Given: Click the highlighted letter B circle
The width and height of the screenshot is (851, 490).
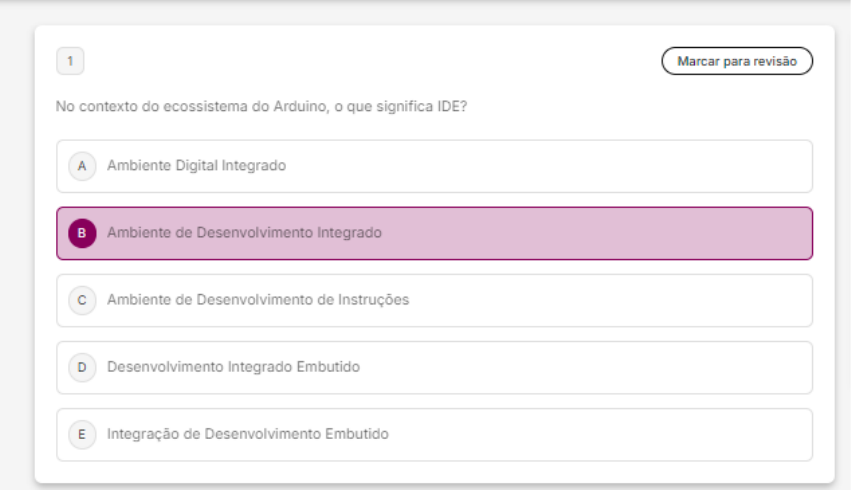Looking at the screenshot, I should click(x=81, y=233).
